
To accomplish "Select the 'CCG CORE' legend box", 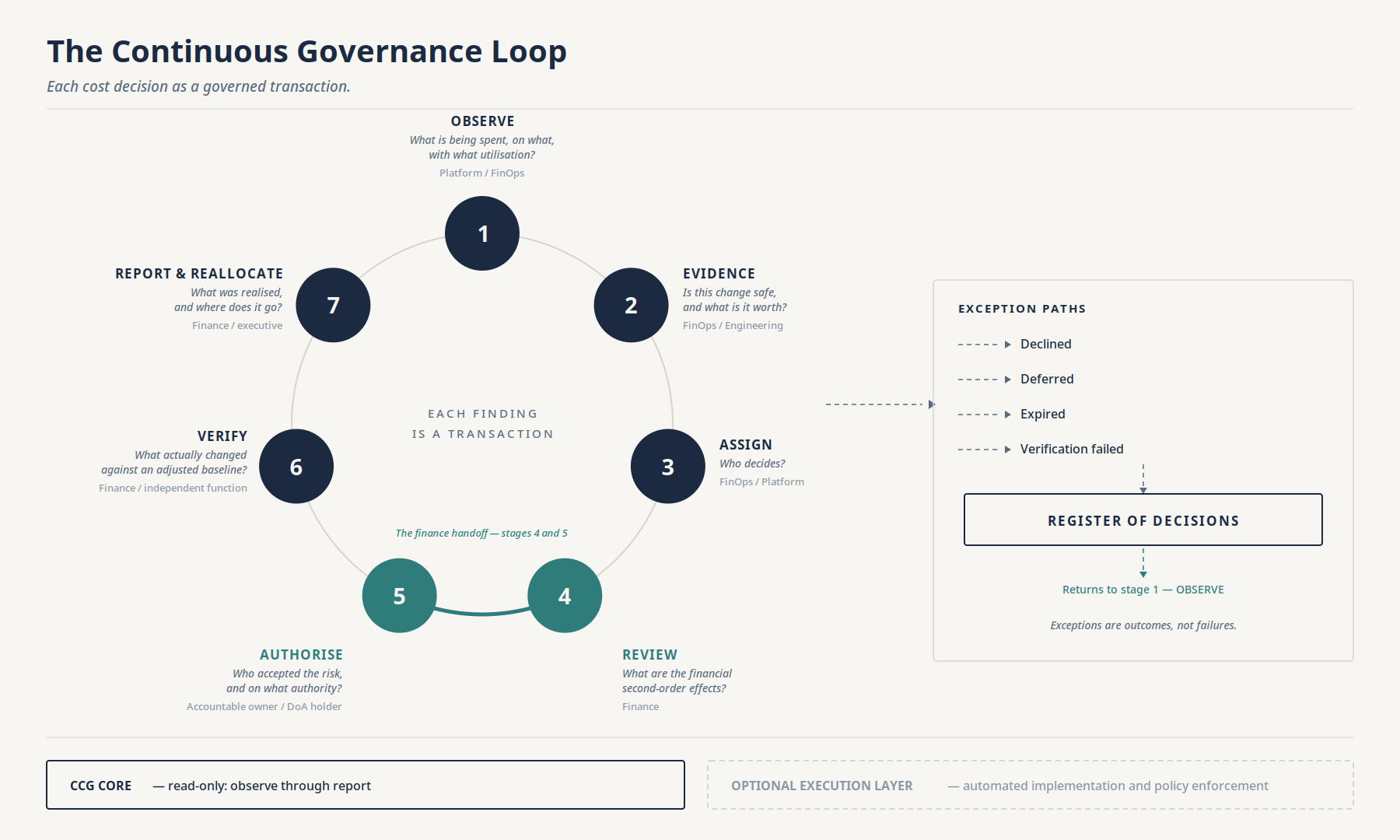I will 366,785.
